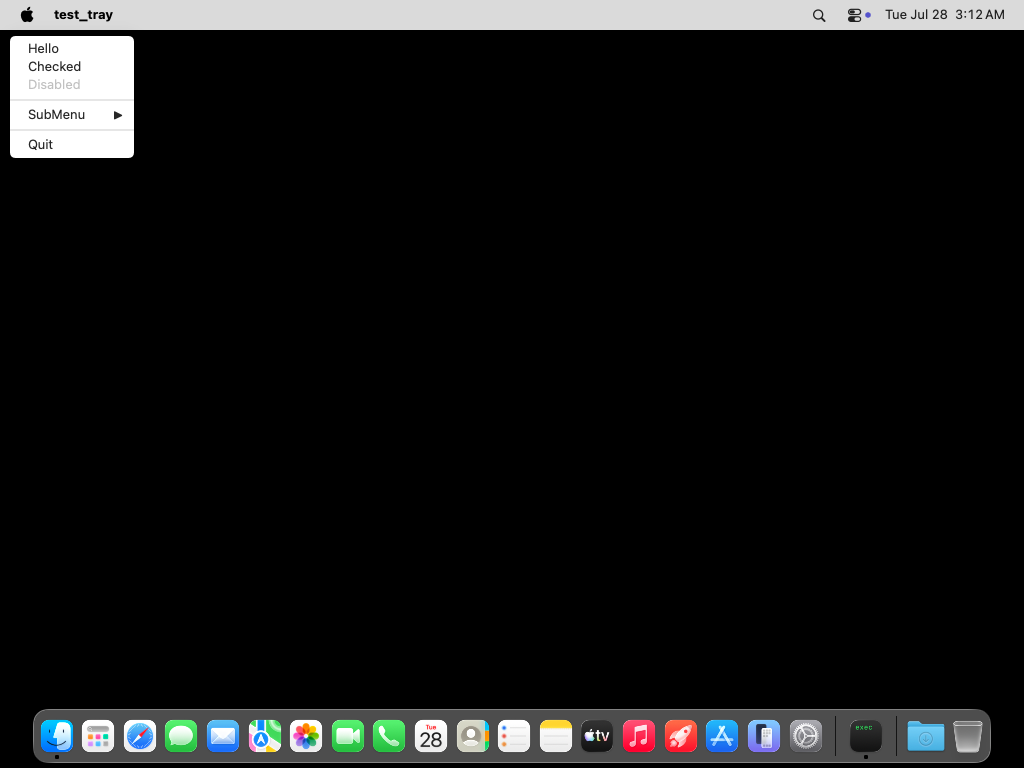Expand the SubMenu entry
Viewport: 1024px width, 768px height.
click(72, 115)
